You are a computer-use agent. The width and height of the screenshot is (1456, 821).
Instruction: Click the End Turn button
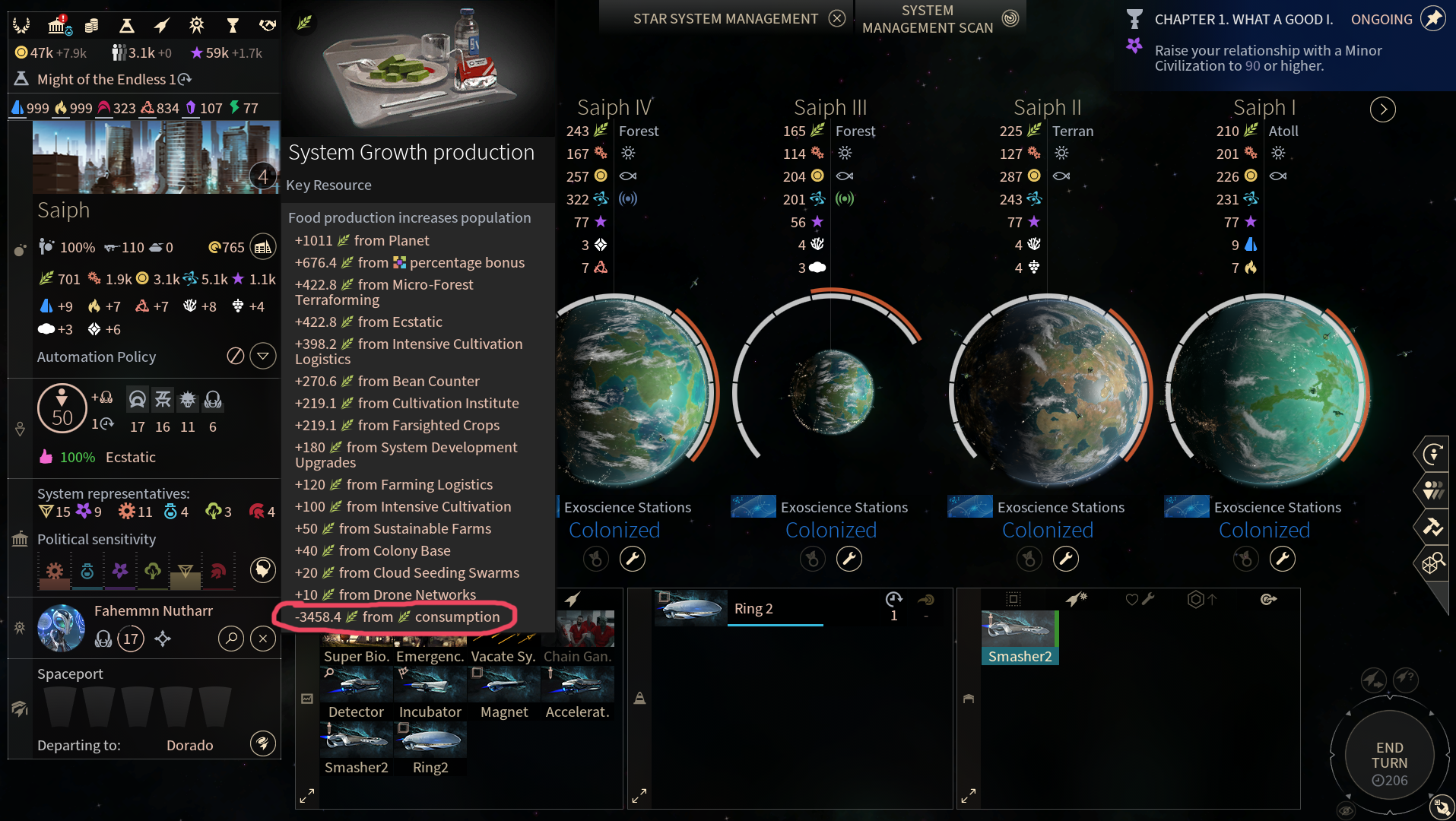tap(1390, 762)
